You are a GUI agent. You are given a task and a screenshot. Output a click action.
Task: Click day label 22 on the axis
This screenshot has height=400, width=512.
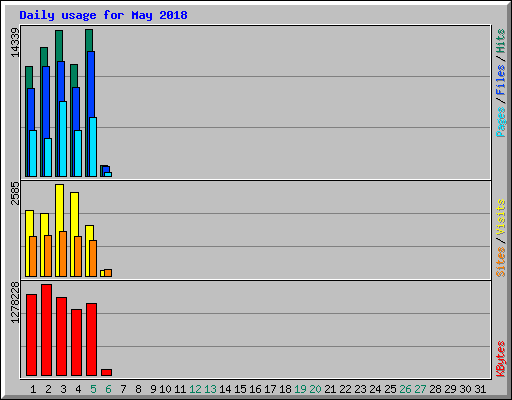click(345, 389)
